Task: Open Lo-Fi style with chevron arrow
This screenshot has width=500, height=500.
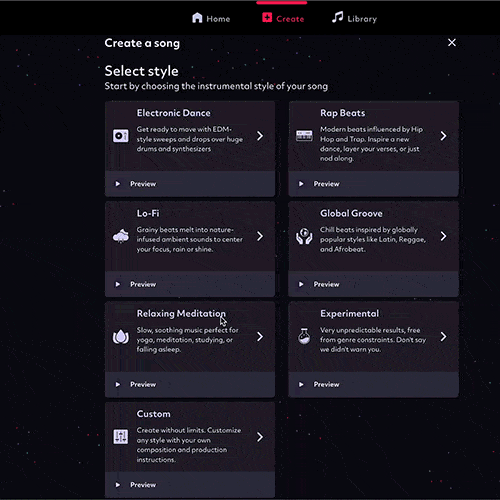Action: 260,236
